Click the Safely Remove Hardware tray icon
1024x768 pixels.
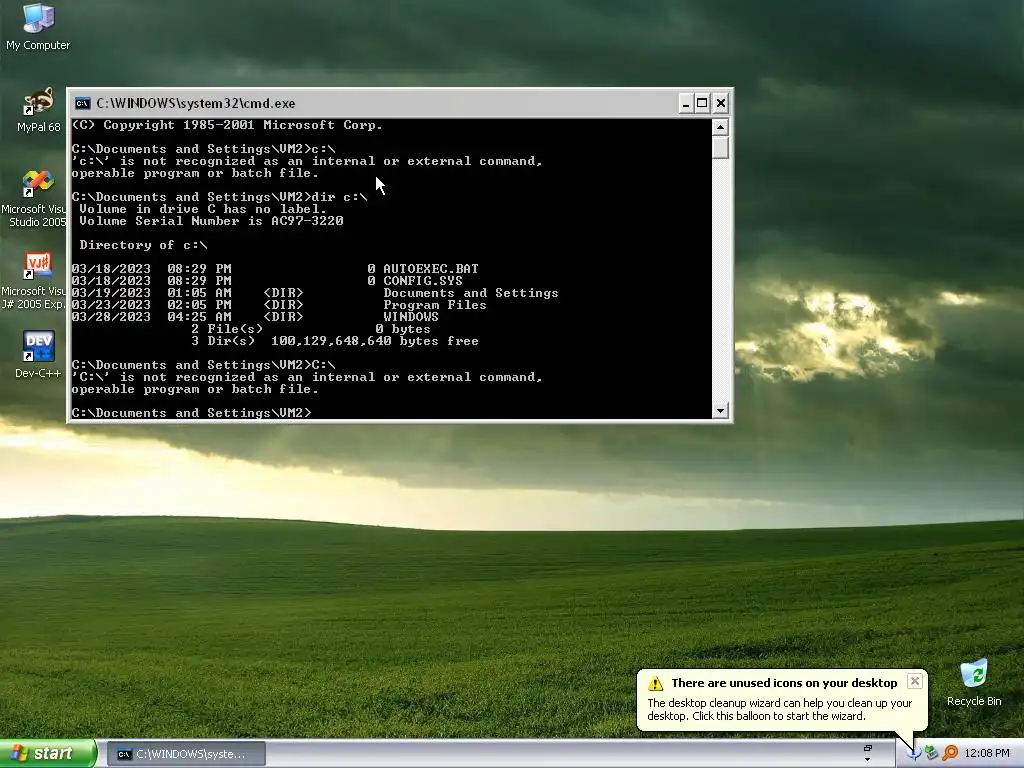931,753
